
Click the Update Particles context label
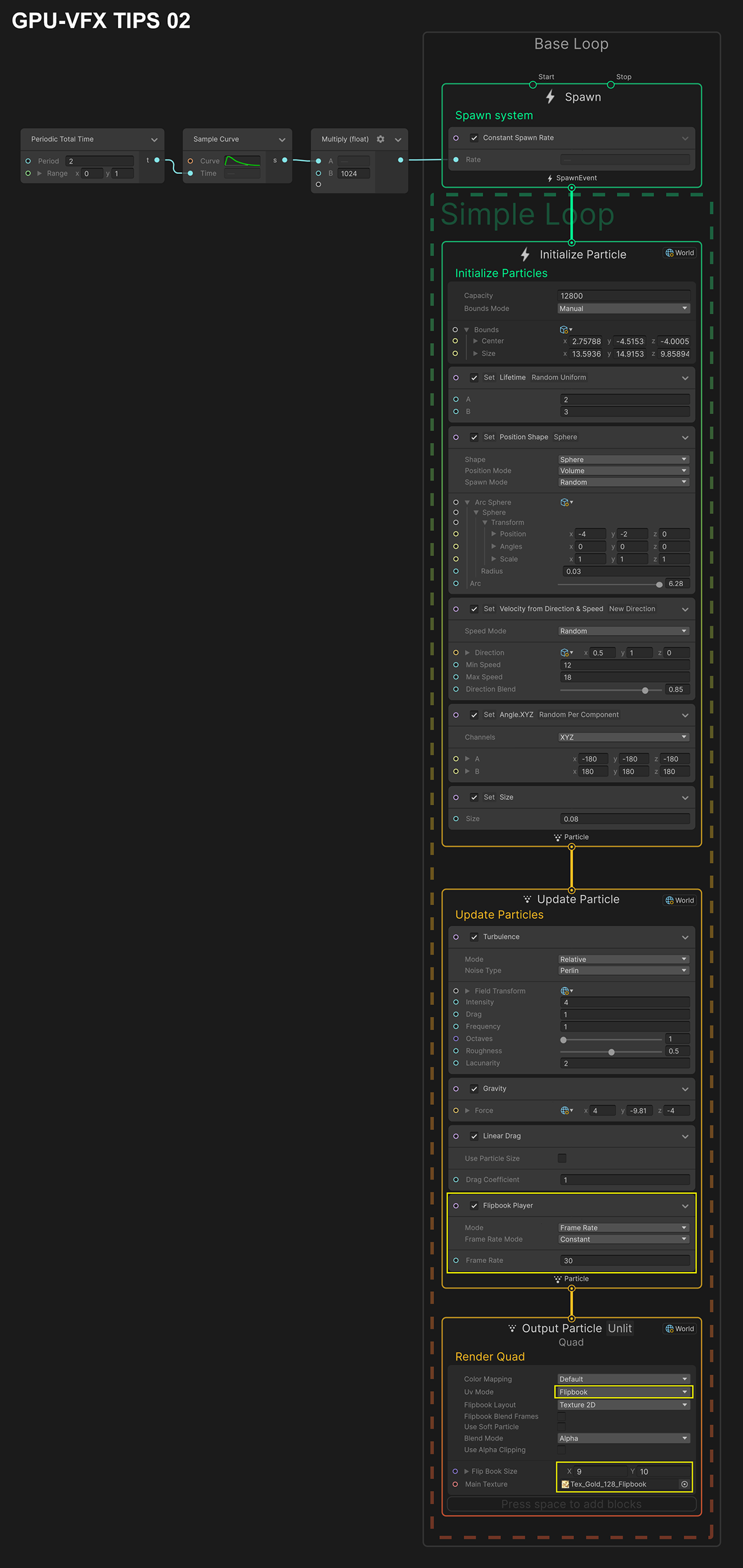click(x=499, y=914)
